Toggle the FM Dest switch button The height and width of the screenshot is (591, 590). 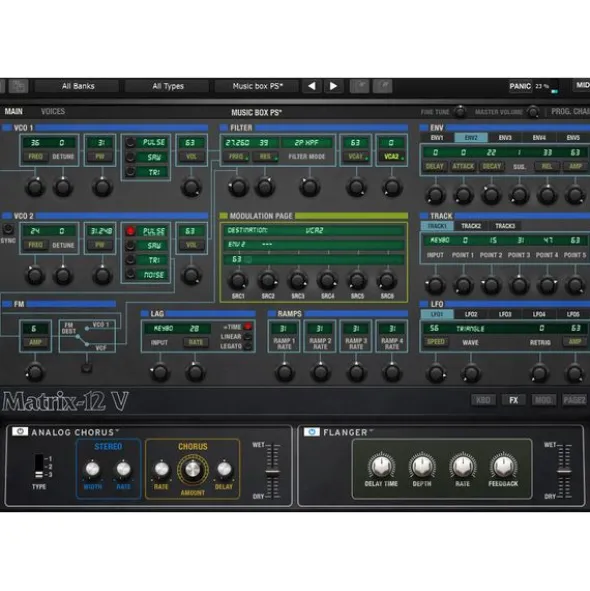tap(87, 367)
